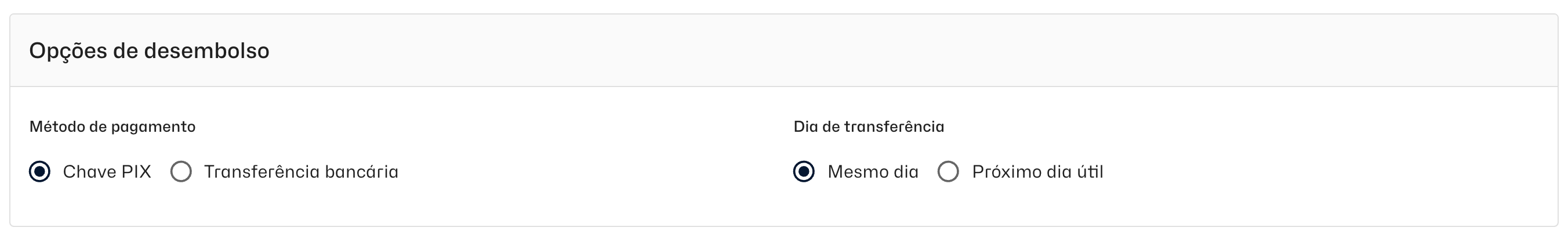Screen dimensions: 1568x238
Task: Set transfer day to same day
Action: click(804, 172)
